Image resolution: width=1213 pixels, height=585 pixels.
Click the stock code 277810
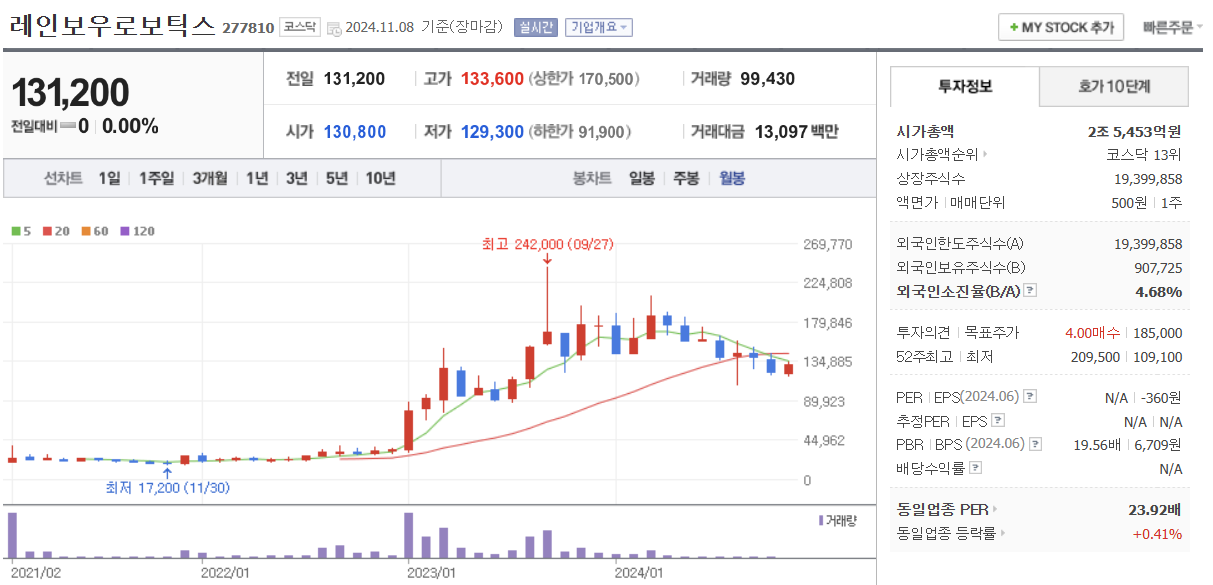tap(247, 28)
